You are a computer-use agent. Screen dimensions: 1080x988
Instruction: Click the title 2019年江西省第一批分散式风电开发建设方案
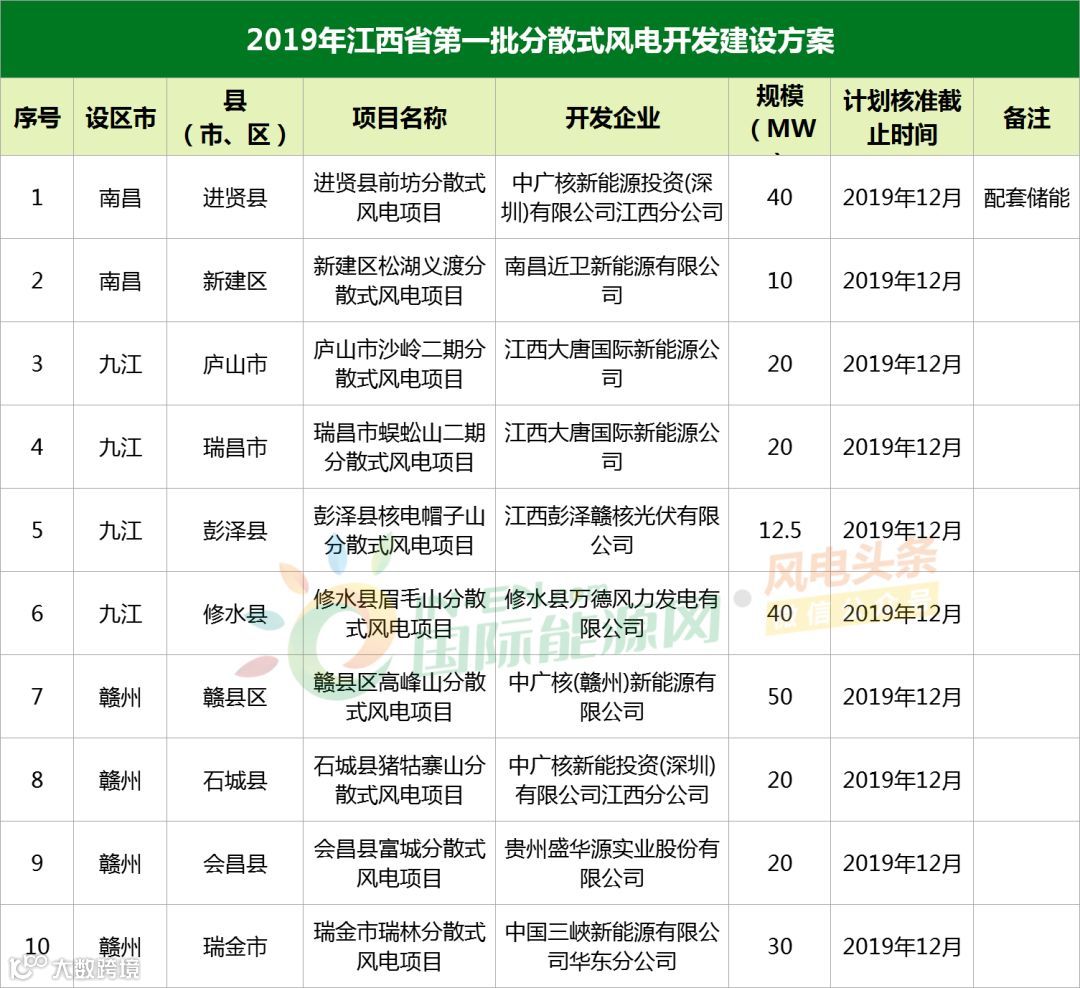click(540, 39)
